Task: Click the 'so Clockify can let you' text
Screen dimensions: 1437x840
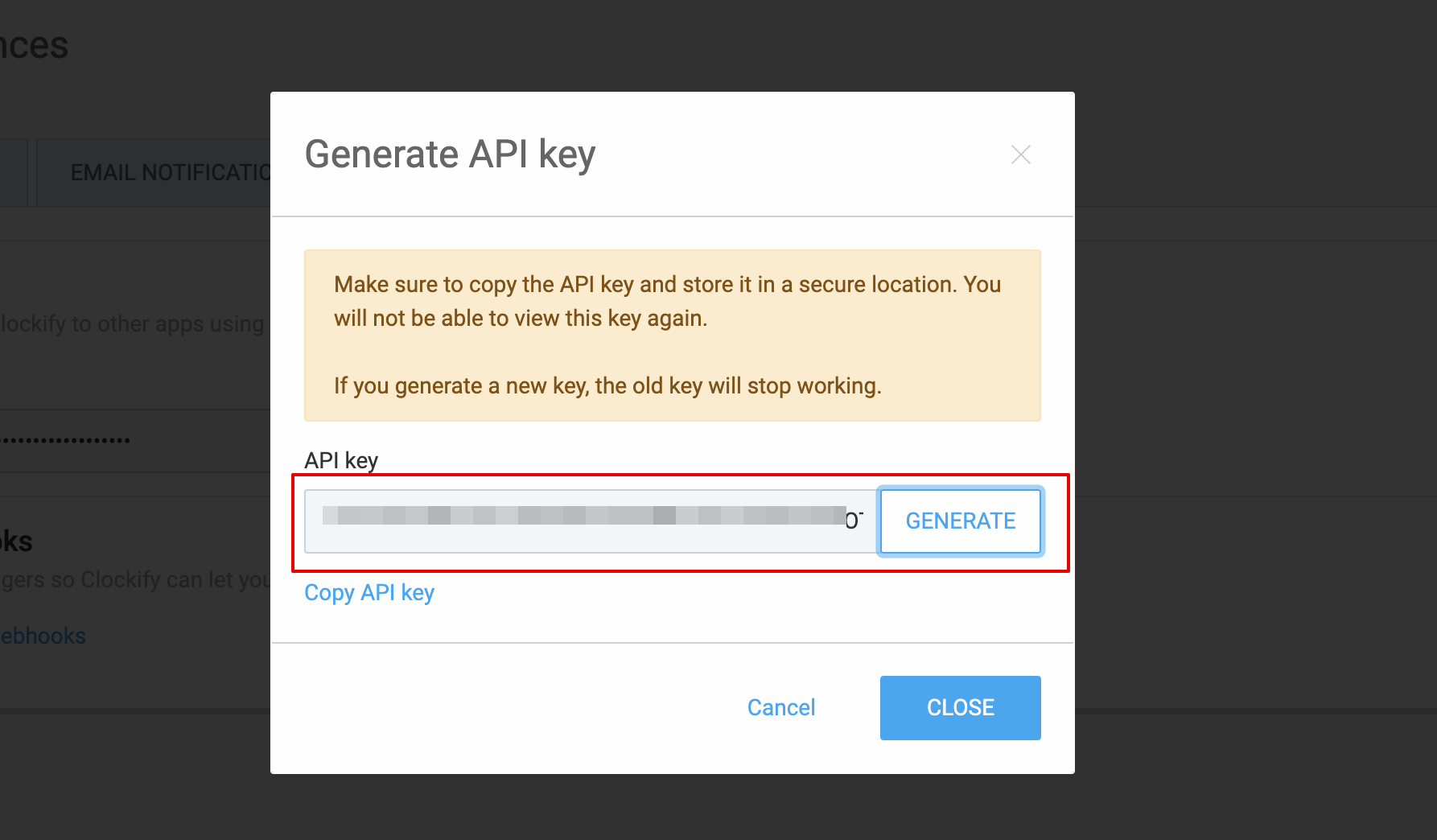Action: point(137,580)
